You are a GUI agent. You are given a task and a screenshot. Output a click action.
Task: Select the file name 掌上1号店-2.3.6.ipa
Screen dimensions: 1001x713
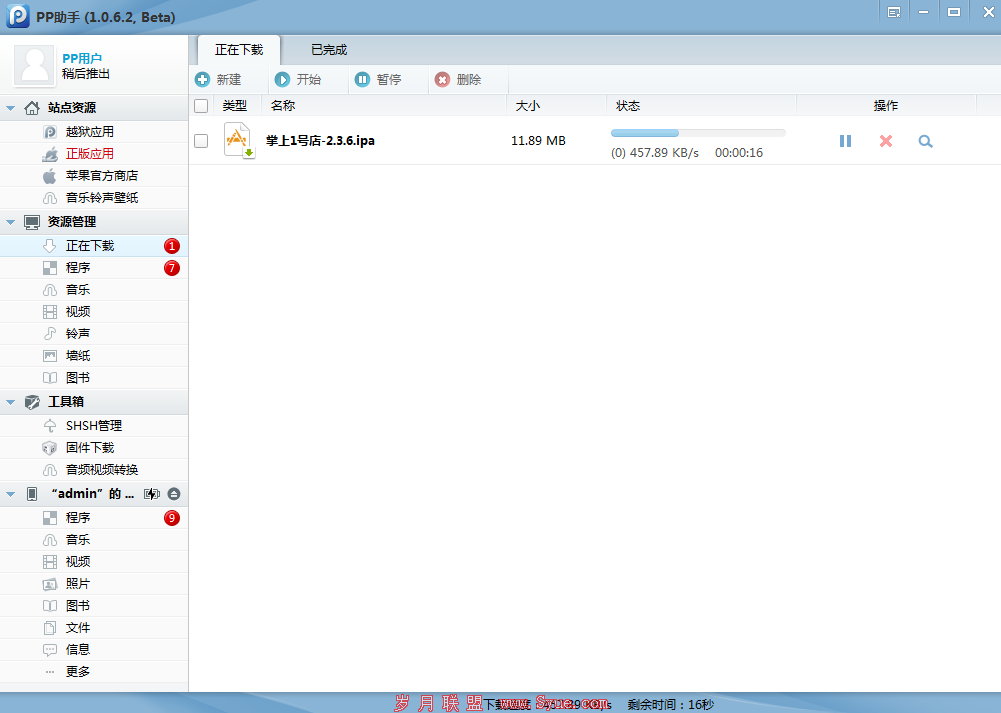320,141
